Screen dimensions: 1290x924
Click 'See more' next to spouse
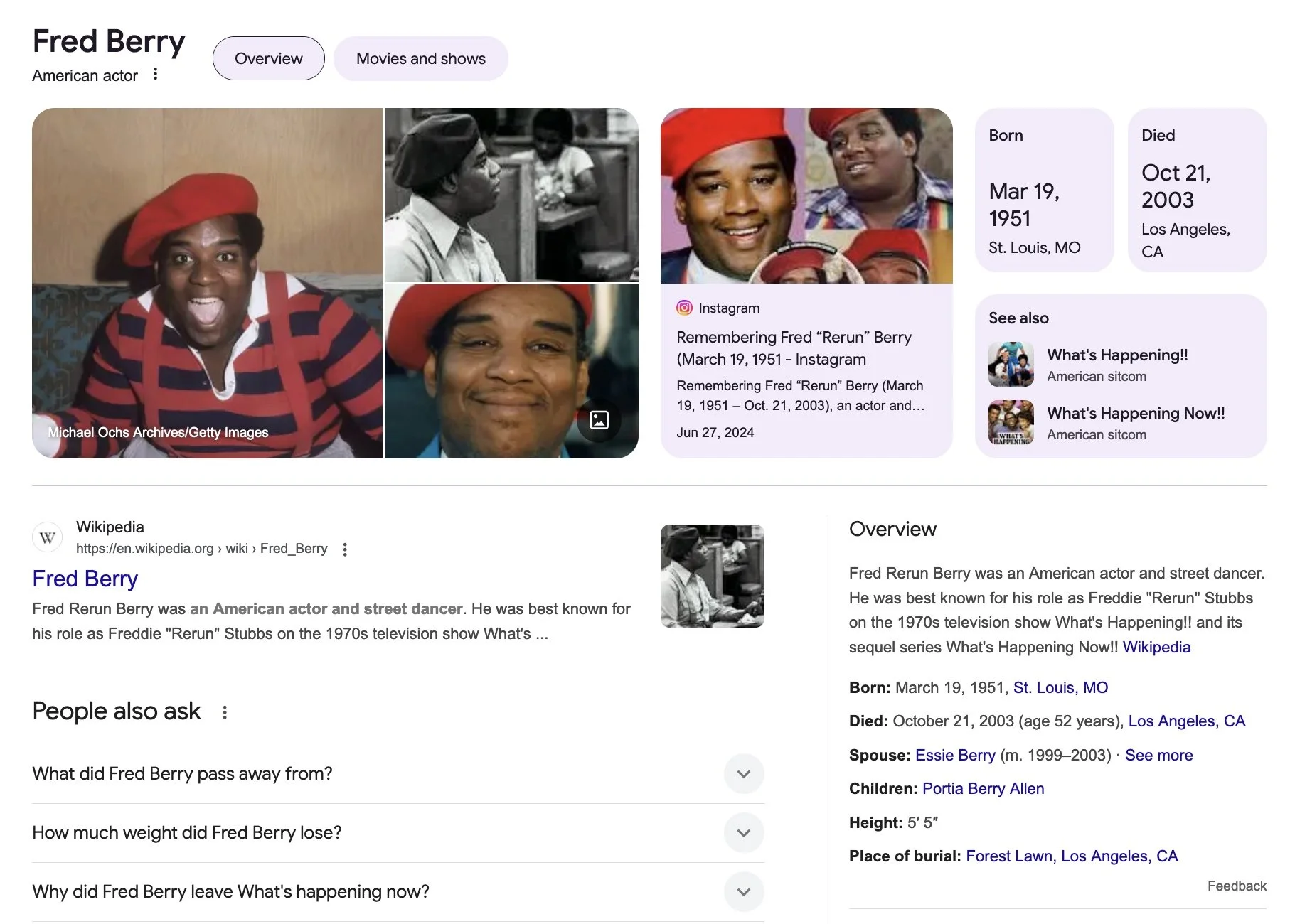1158,755
